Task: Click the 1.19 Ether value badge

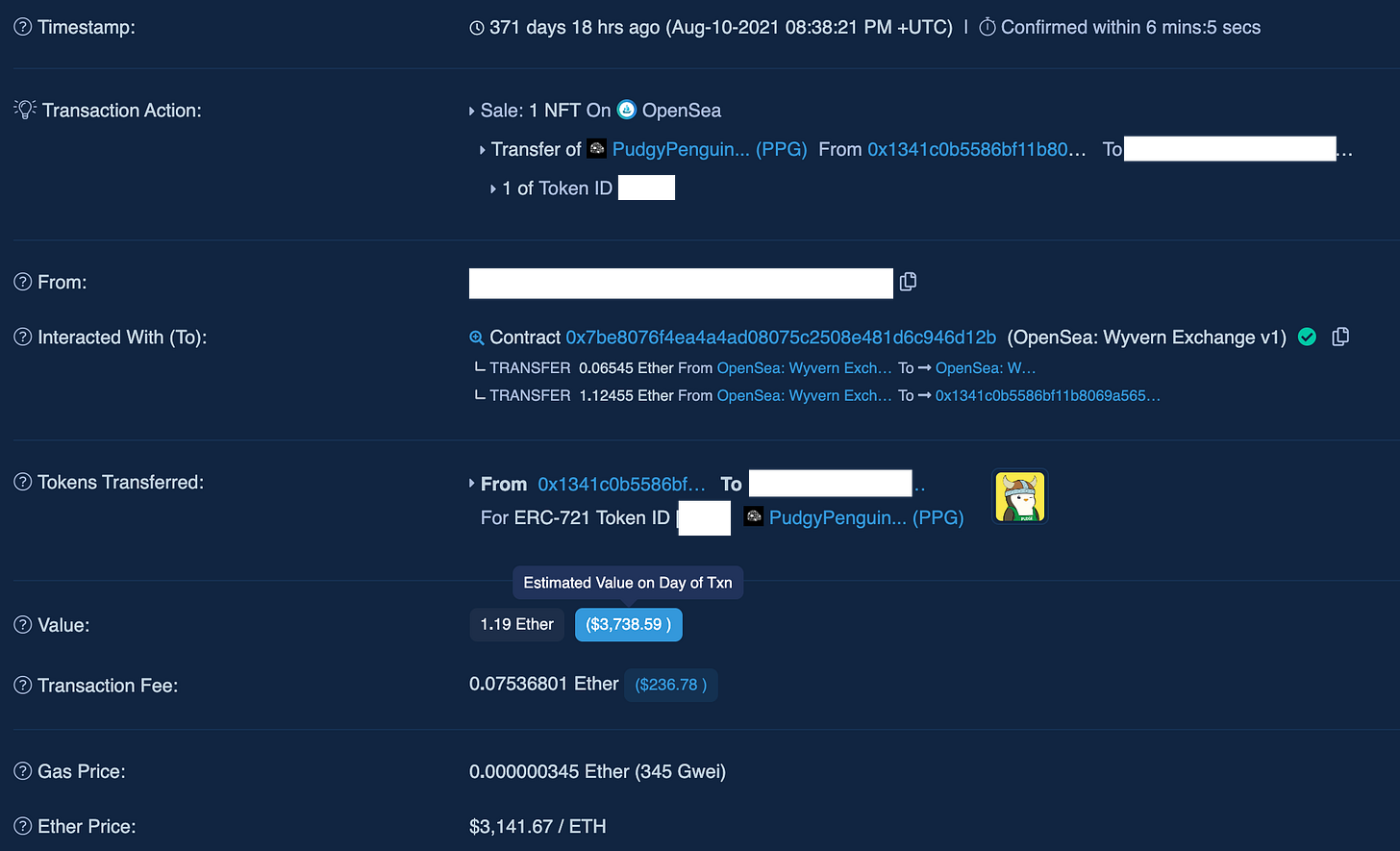Action: pyautogui.click(x=517, y=624)
